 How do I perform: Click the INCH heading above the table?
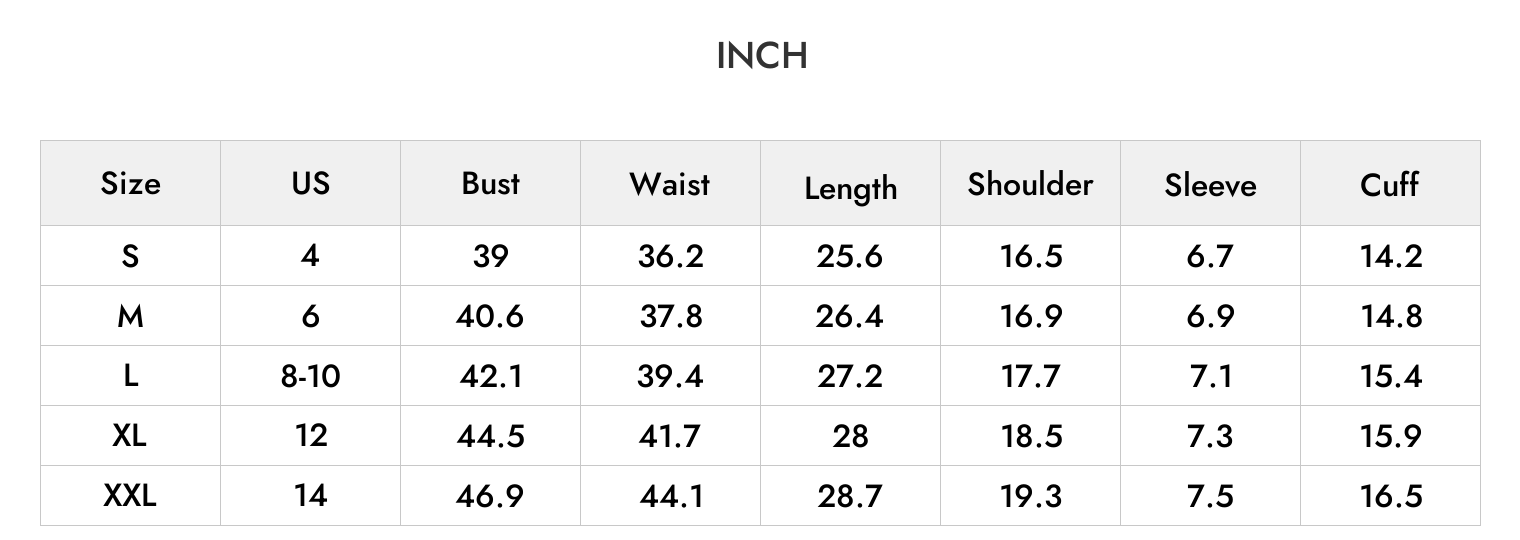click(x=762, y=56)
